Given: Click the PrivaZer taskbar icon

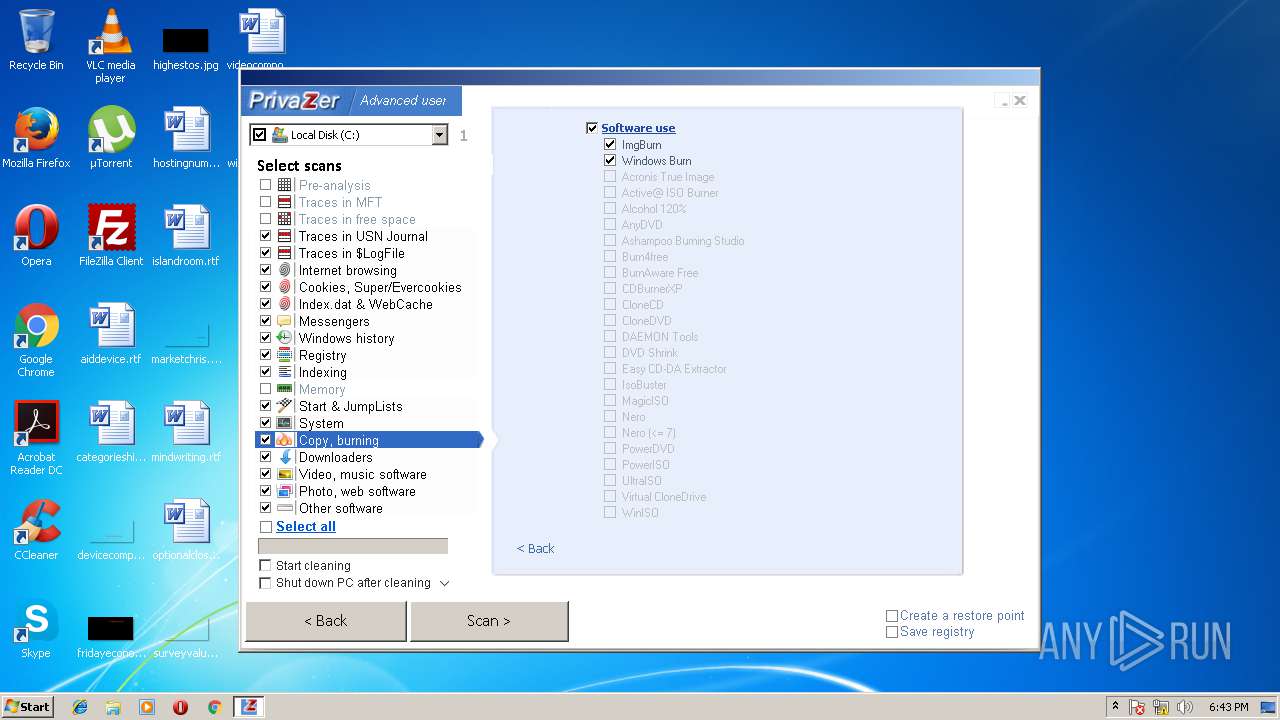Looking at the screenshot, I should point(248,706).
